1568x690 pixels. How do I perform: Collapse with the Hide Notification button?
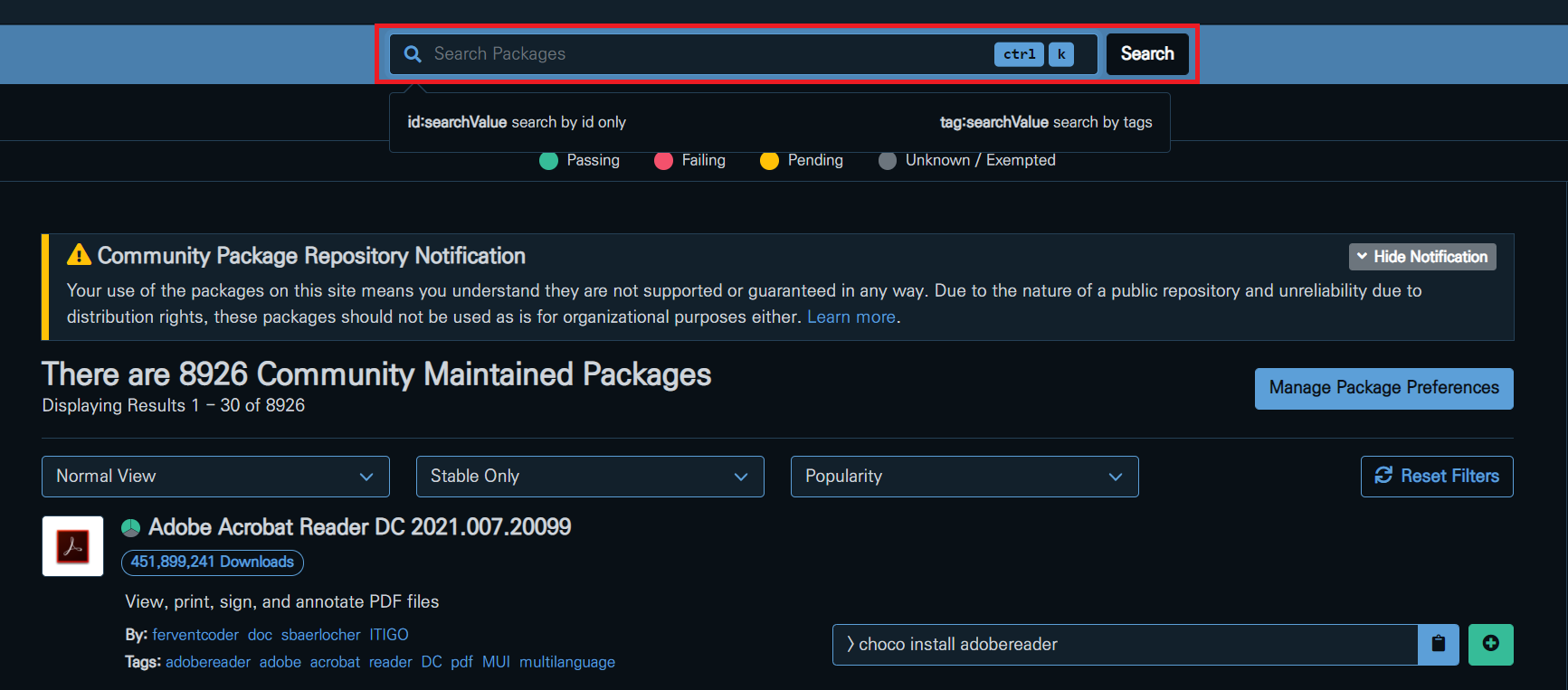tap(1422, 257)
